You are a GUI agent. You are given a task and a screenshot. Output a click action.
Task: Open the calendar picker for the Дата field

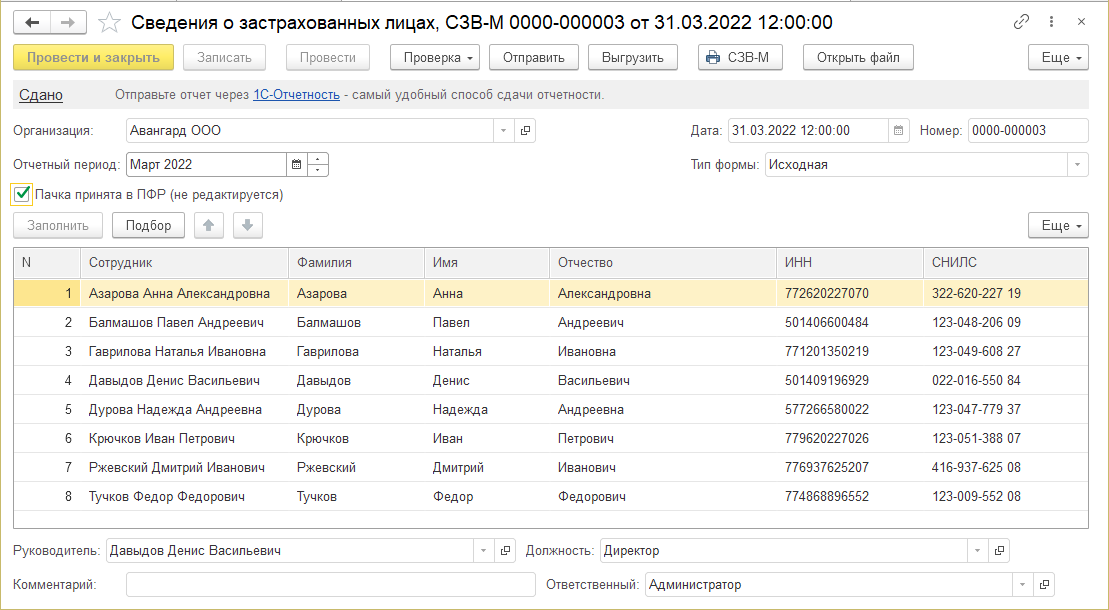[899, 131]
